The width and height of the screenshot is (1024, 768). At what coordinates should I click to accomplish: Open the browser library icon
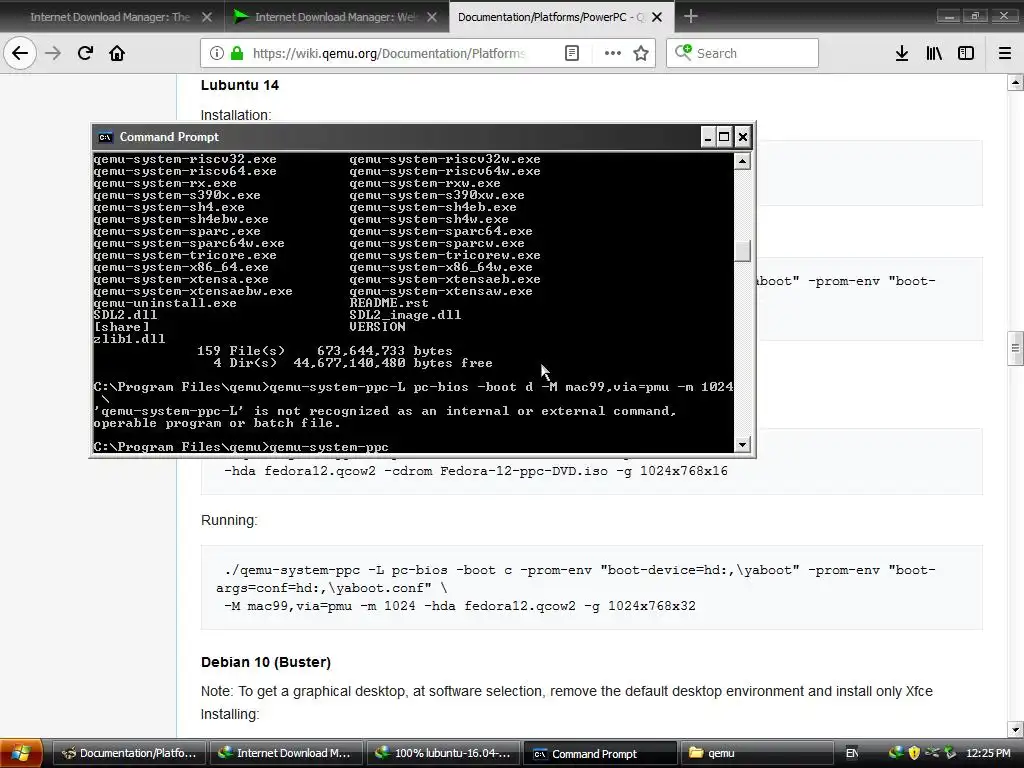click(x=934, y=53)
